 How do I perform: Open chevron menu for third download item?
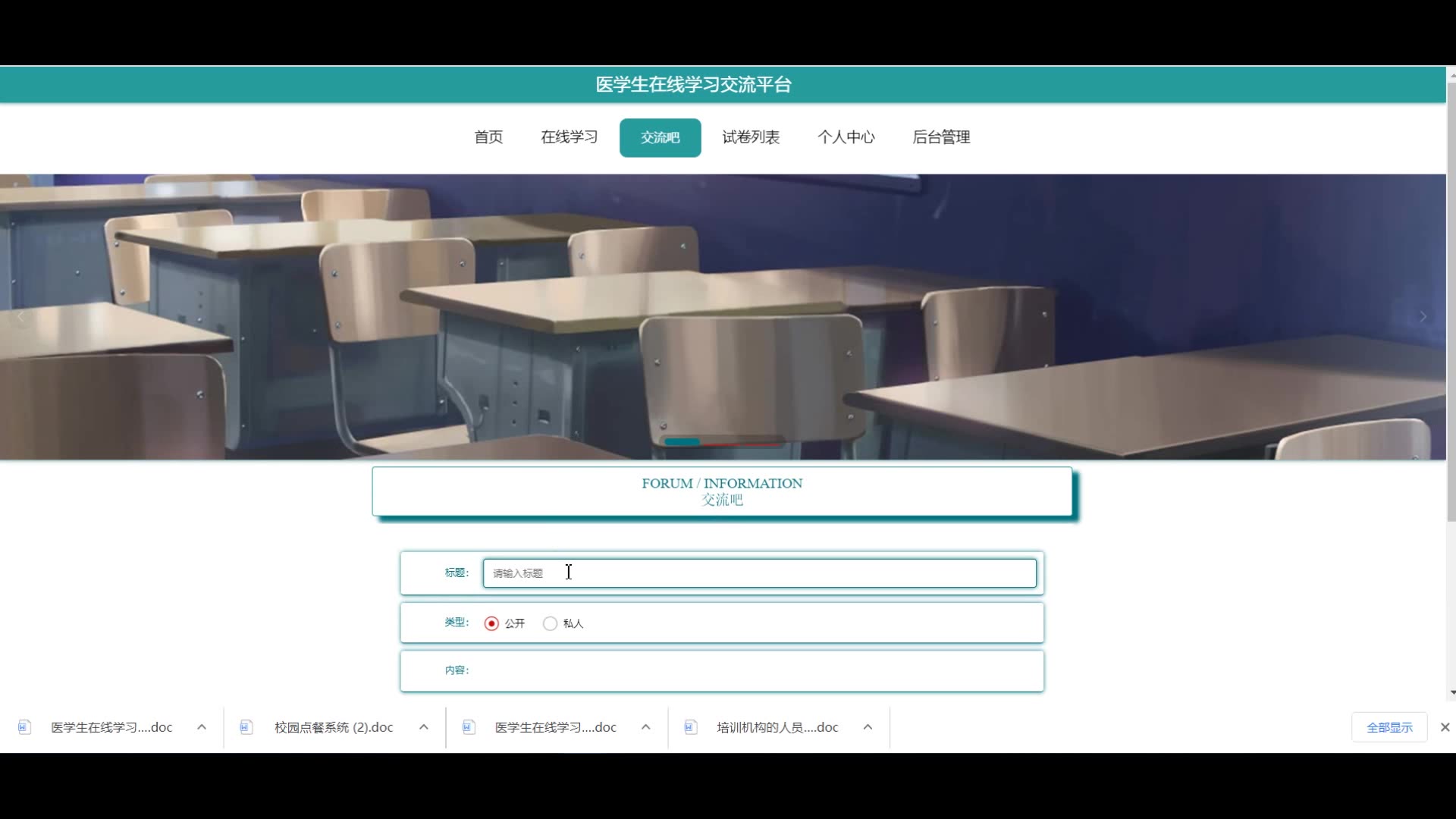click(x=646, y=727)
